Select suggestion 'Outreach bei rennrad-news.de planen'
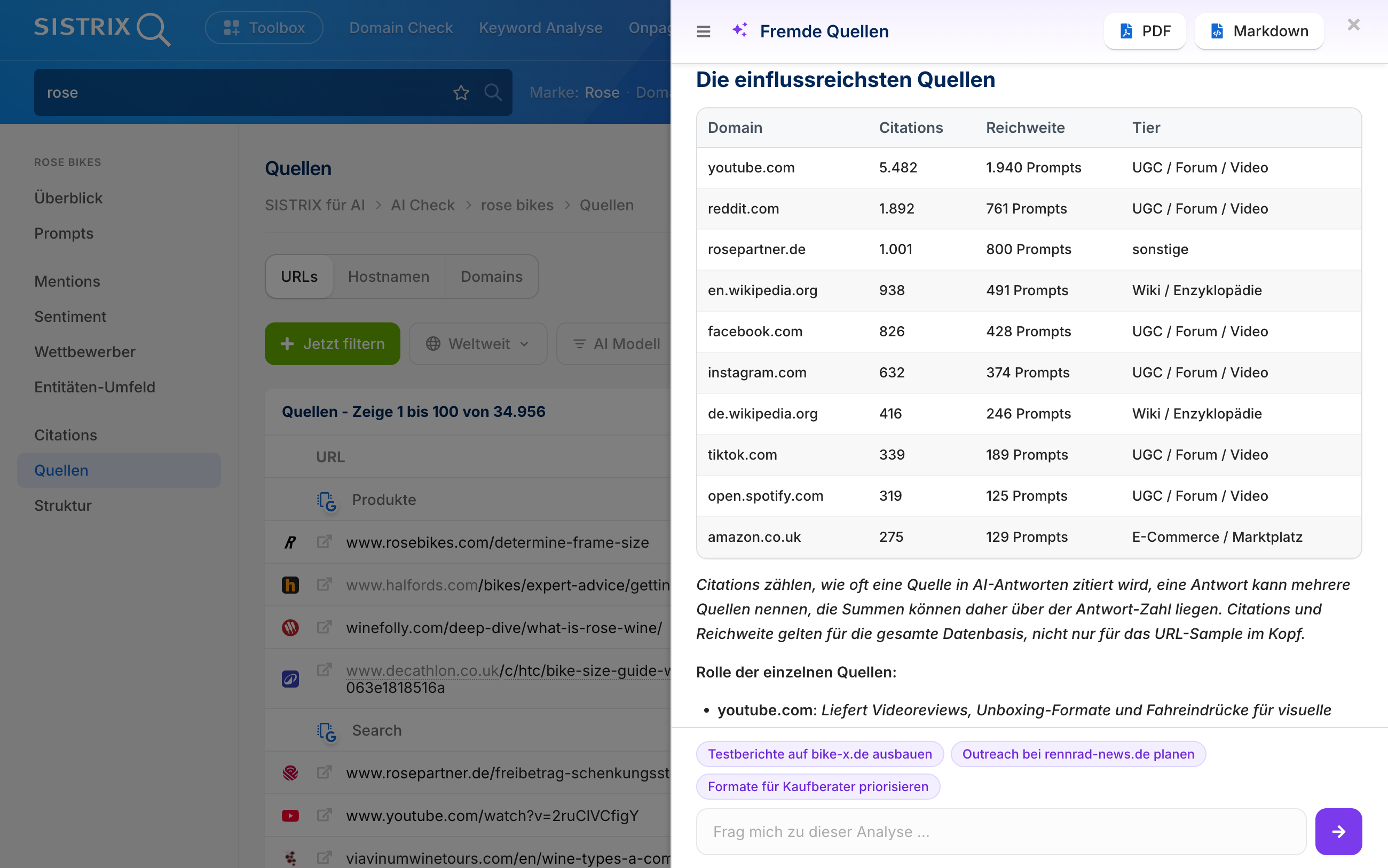1388x868 pixels. [x=1078, y=754]
